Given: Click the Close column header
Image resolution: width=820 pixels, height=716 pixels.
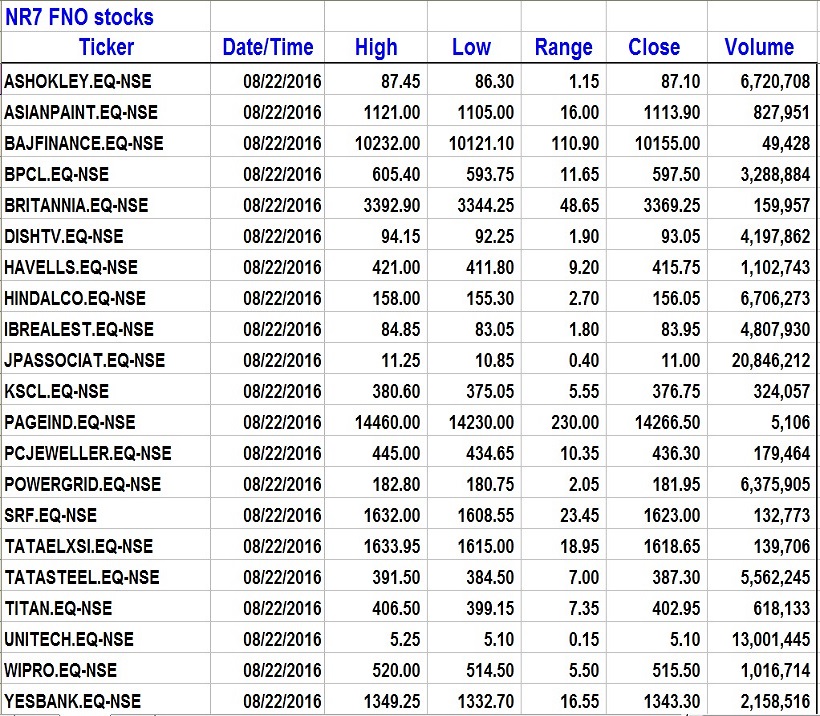Looking at the screenshot, I should point(654,47).
